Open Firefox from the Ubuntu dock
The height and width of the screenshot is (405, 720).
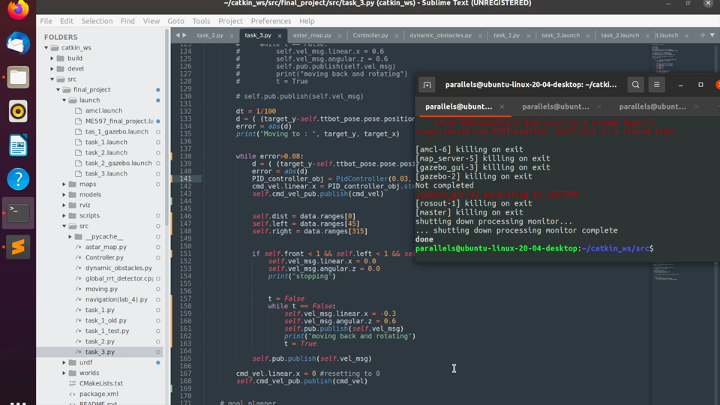(x=18, y=12)
